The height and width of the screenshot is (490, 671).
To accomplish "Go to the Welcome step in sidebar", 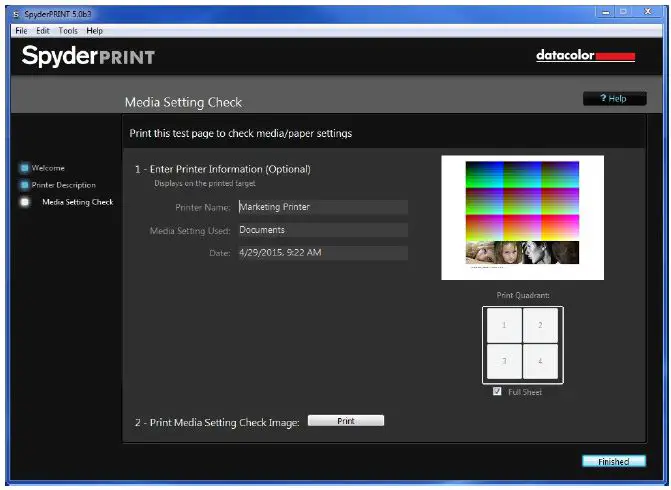I will [x=48, y=168].
